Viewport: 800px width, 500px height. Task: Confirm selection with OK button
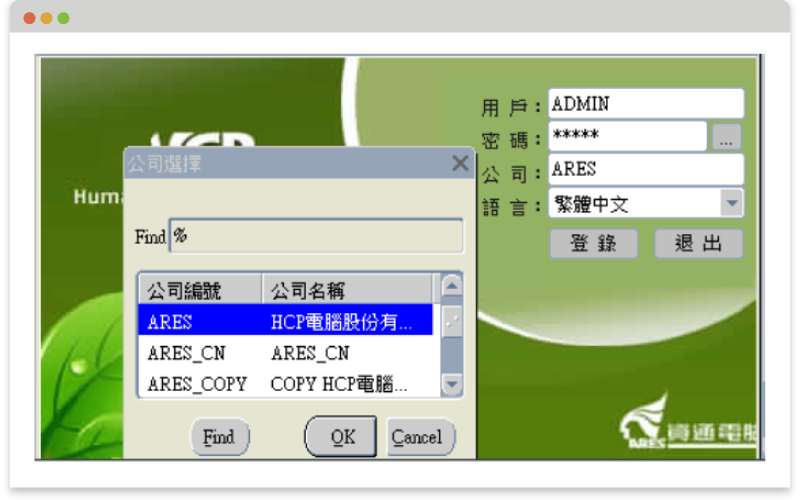(x=341, y=436)
